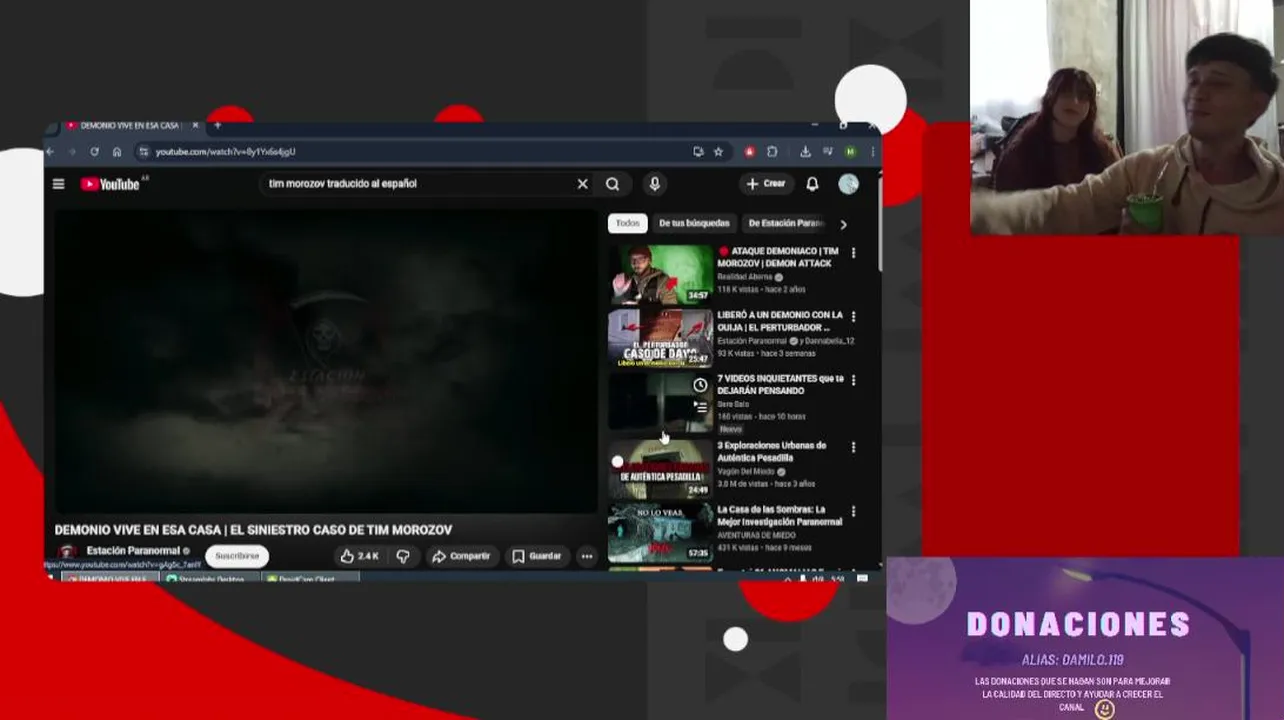Share the video with Compartir
The width and height of the screenshot is (1284, 720).
(x=460, y=556)
